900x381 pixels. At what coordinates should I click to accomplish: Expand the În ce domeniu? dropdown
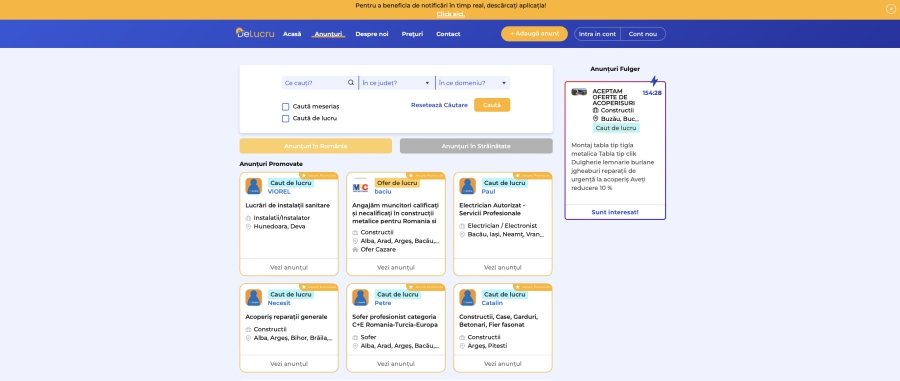(x=472, y=83)
